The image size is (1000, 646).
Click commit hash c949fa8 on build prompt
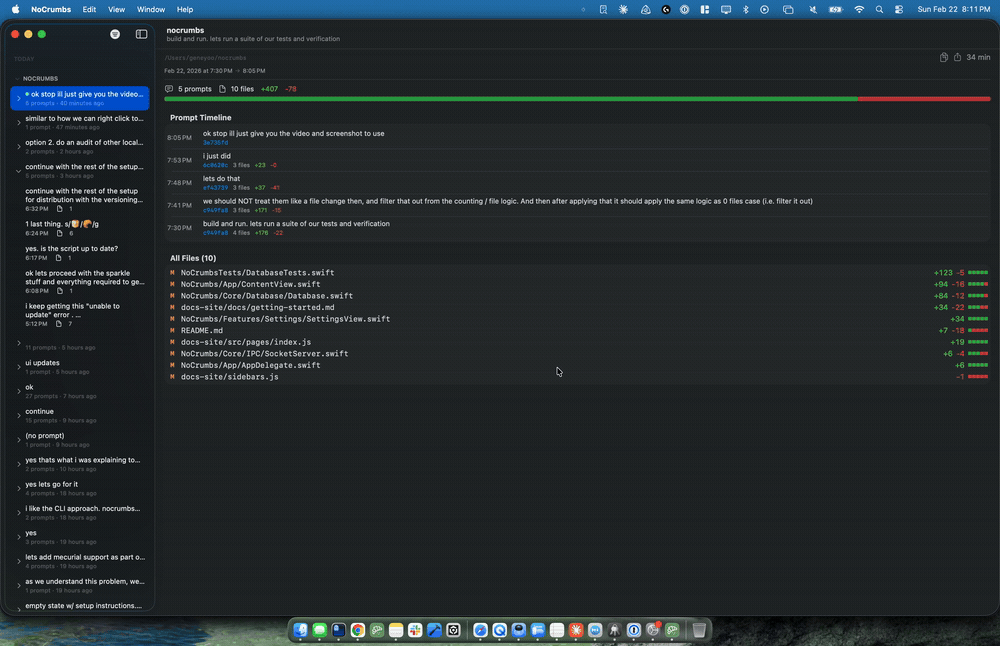coord(216,233)
